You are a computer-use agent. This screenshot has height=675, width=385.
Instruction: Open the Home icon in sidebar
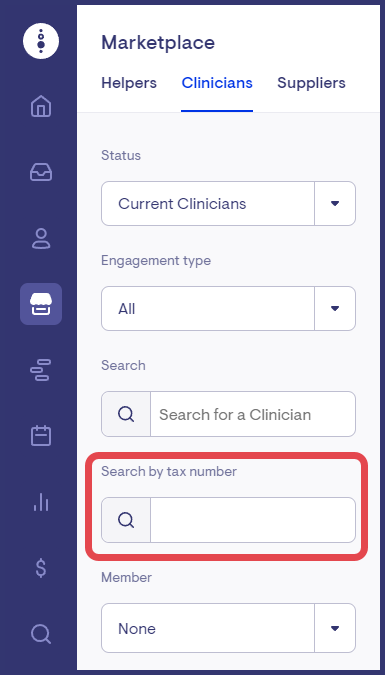coord(41,106)
